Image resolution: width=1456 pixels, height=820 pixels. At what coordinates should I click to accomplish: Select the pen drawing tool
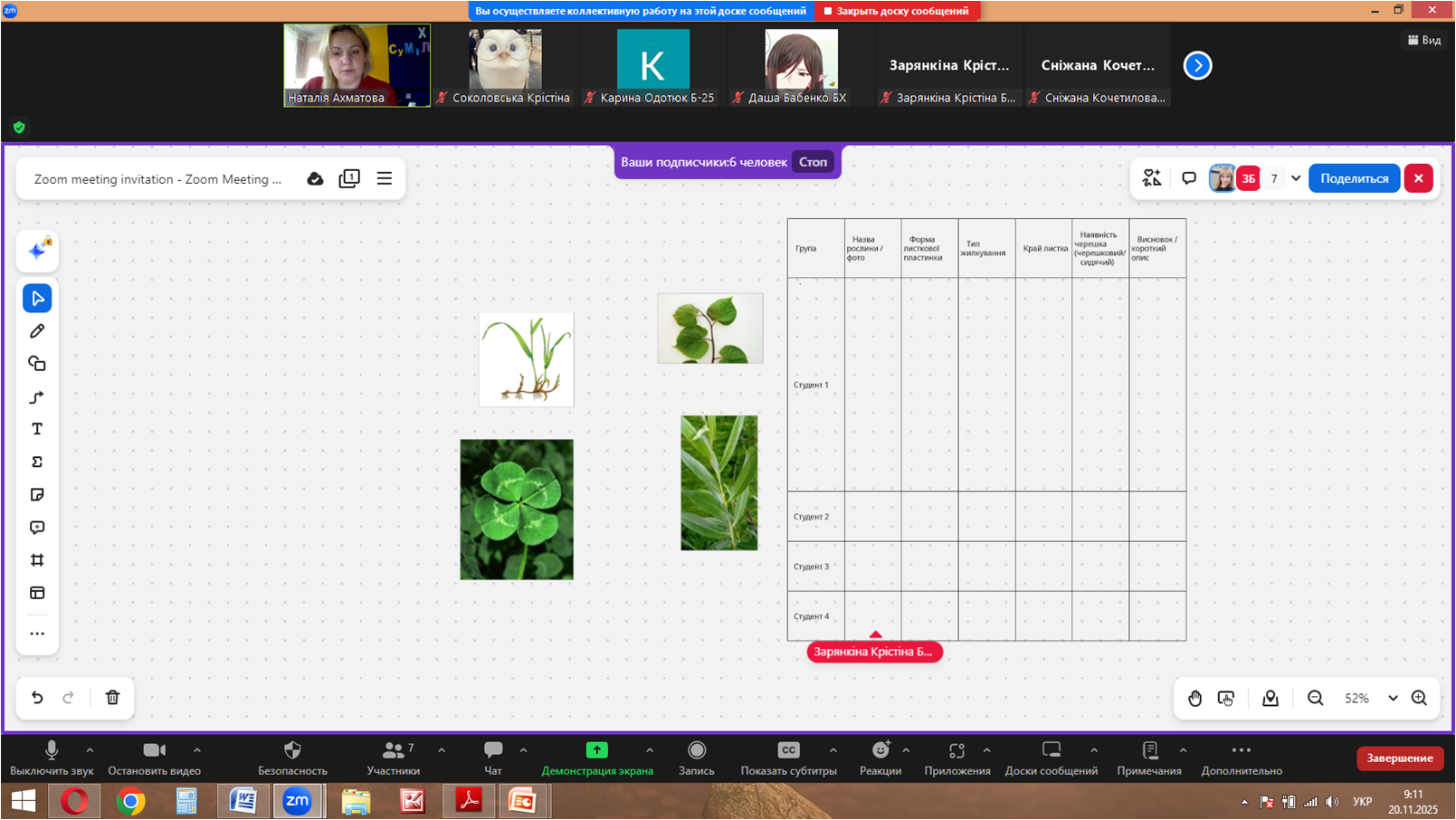[37, 331]
